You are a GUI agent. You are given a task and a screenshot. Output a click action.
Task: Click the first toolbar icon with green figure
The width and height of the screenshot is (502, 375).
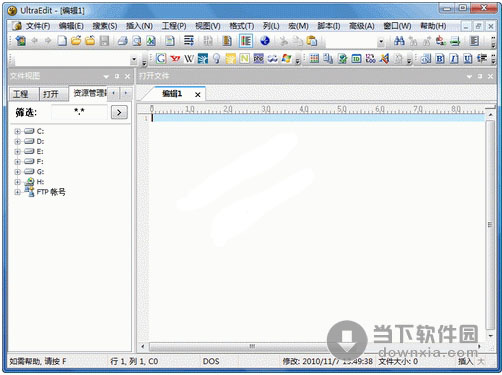coord(21,41)
